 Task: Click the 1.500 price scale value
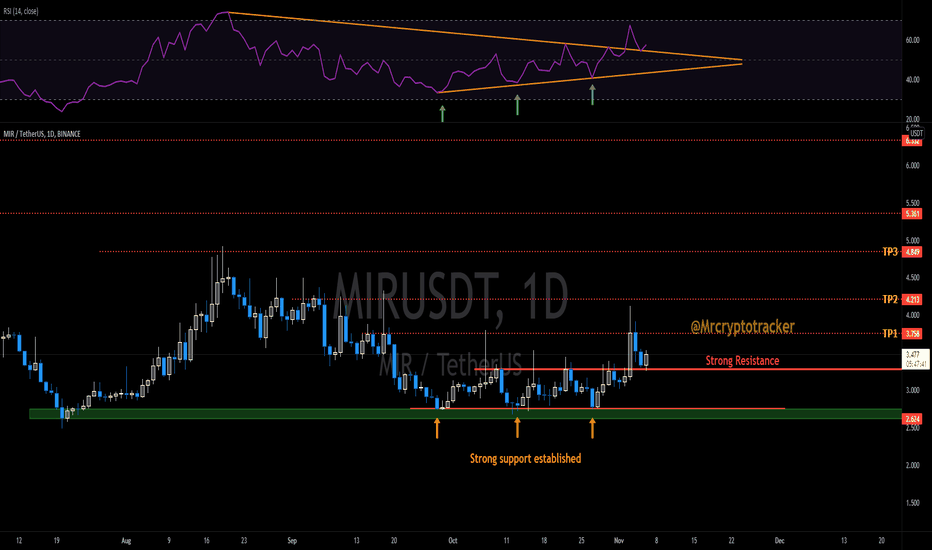click(912, 503)
